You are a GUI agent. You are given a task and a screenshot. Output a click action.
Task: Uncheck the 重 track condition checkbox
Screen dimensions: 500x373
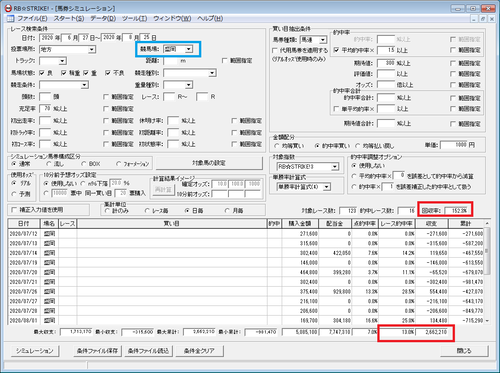click(x=86, y=73)
